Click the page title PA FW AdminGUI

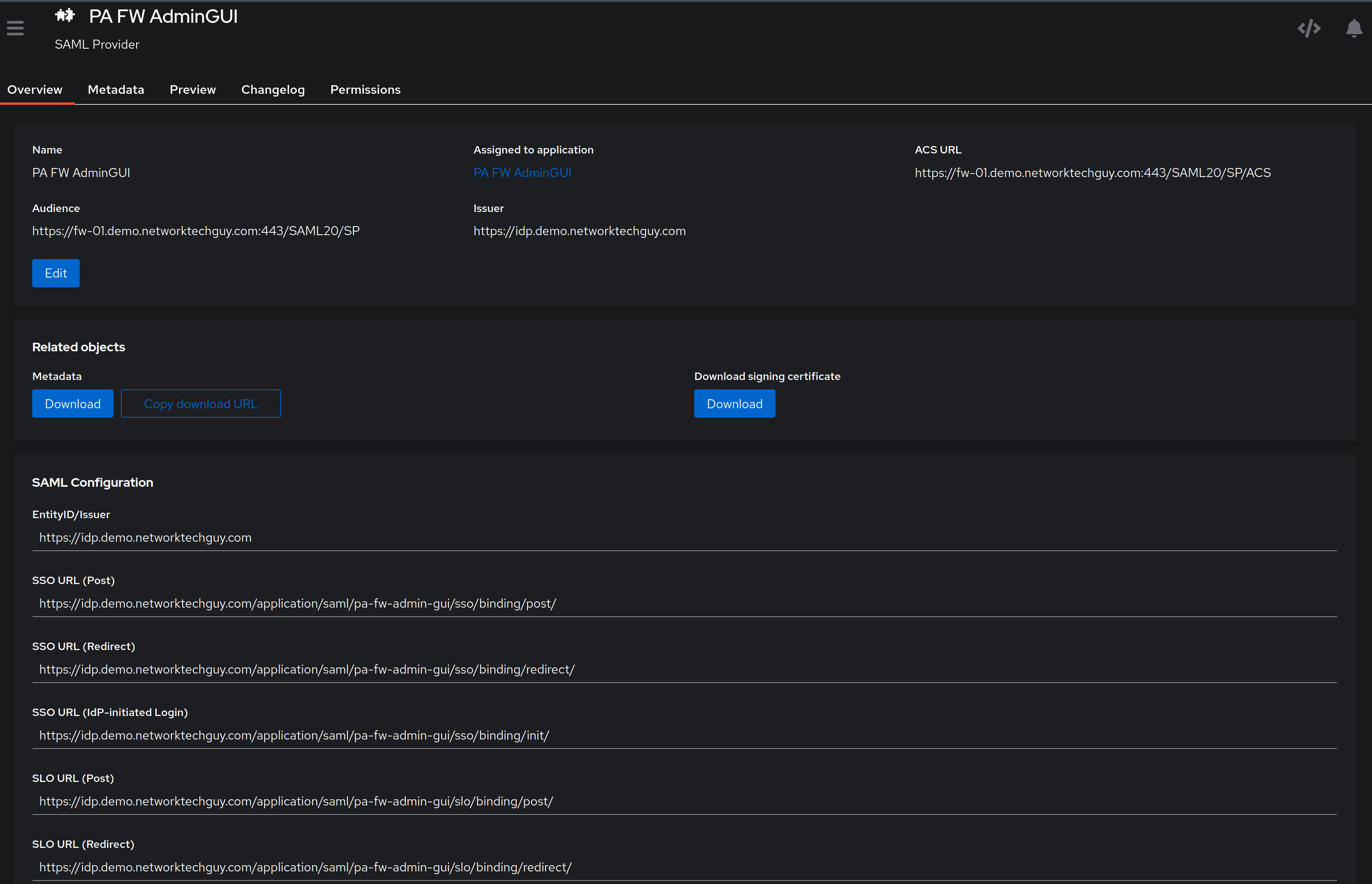(163, 16)
